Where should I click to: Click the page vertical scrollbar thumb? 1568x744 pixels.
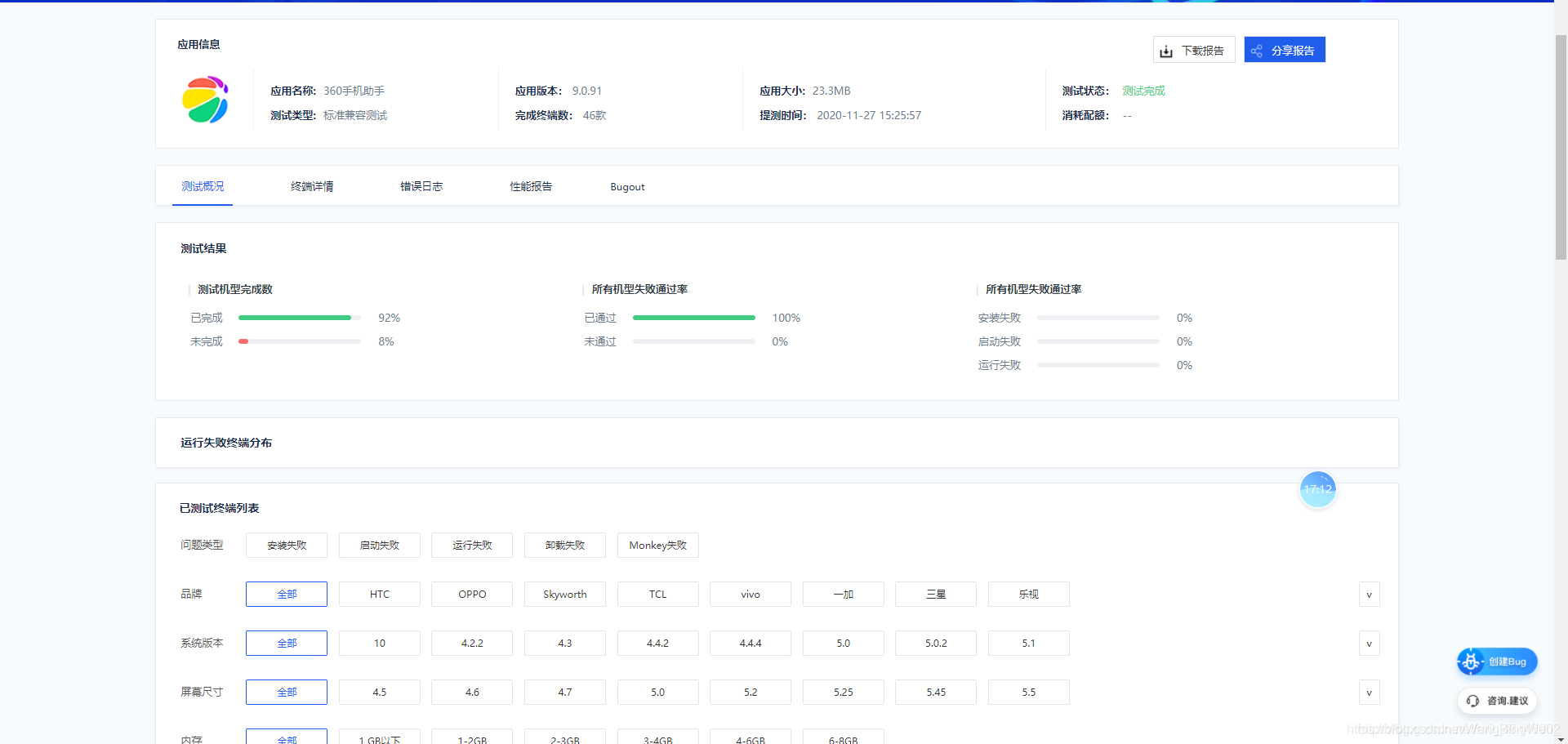[x=1561, y=147]
